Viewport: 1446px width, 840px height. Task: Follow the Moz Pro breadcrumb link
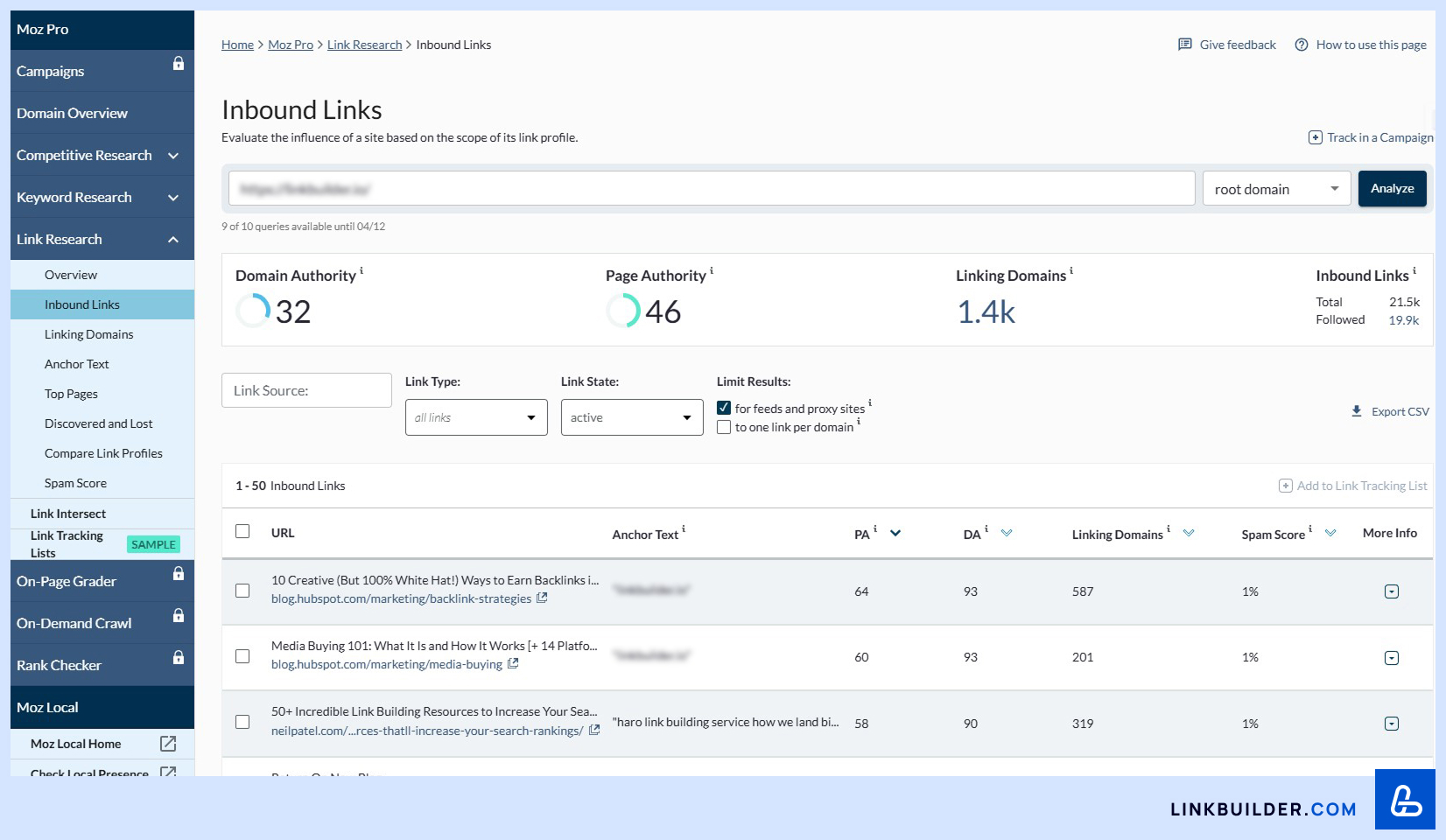click(291, 45)
